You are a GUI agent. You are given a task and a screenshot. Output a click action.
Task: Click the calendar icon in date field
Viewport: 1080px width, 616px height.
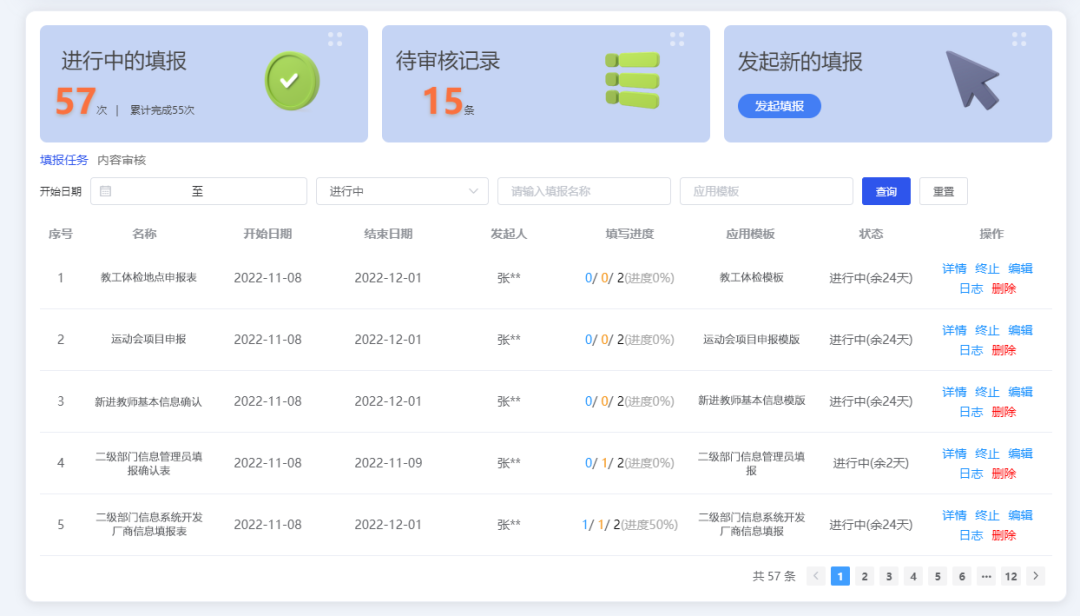tap(106, 191)
